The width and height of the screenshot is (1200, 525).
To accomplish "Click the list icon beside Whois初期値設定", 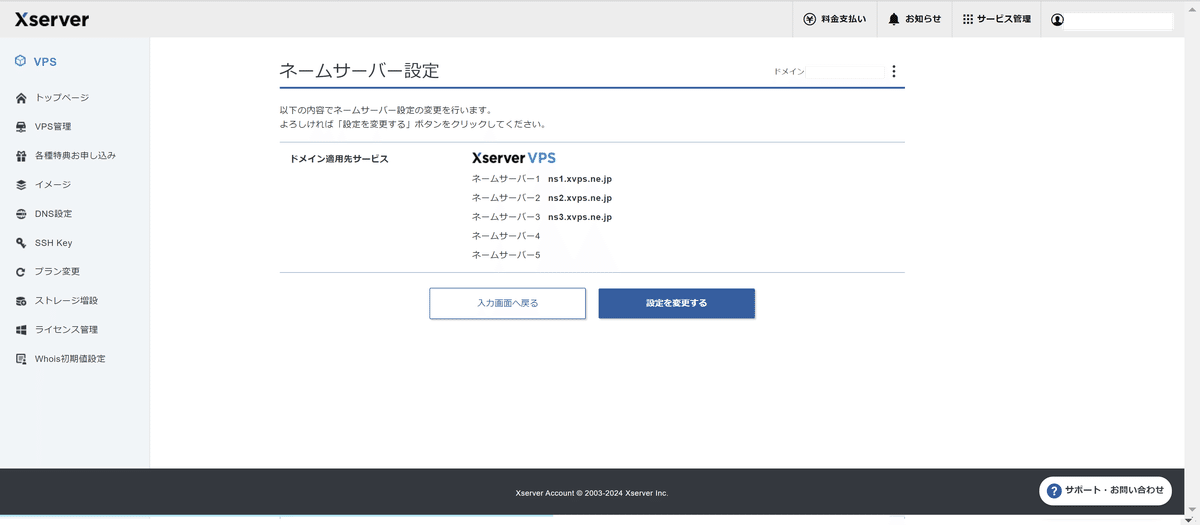I will click(21, 359).
